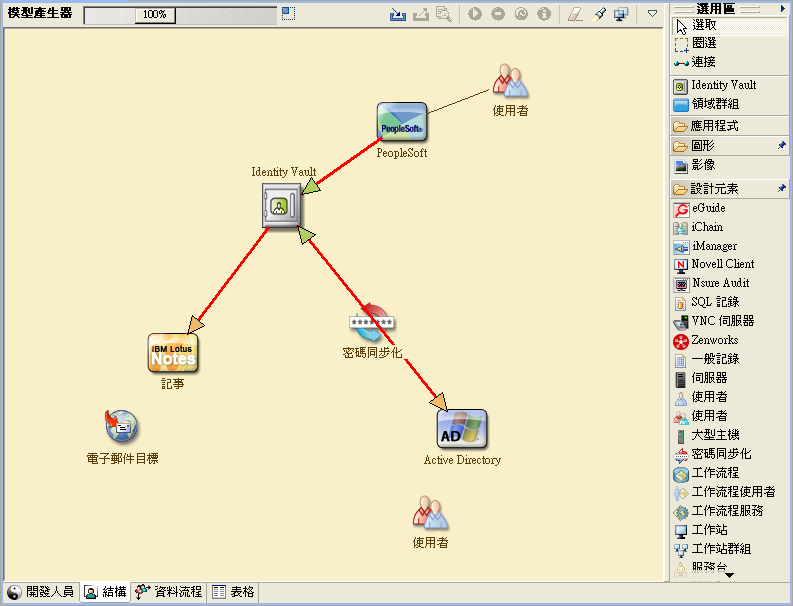Pick Novell Client palette item
The height and width of the screenshot is (606, 793).
point(731,265)
